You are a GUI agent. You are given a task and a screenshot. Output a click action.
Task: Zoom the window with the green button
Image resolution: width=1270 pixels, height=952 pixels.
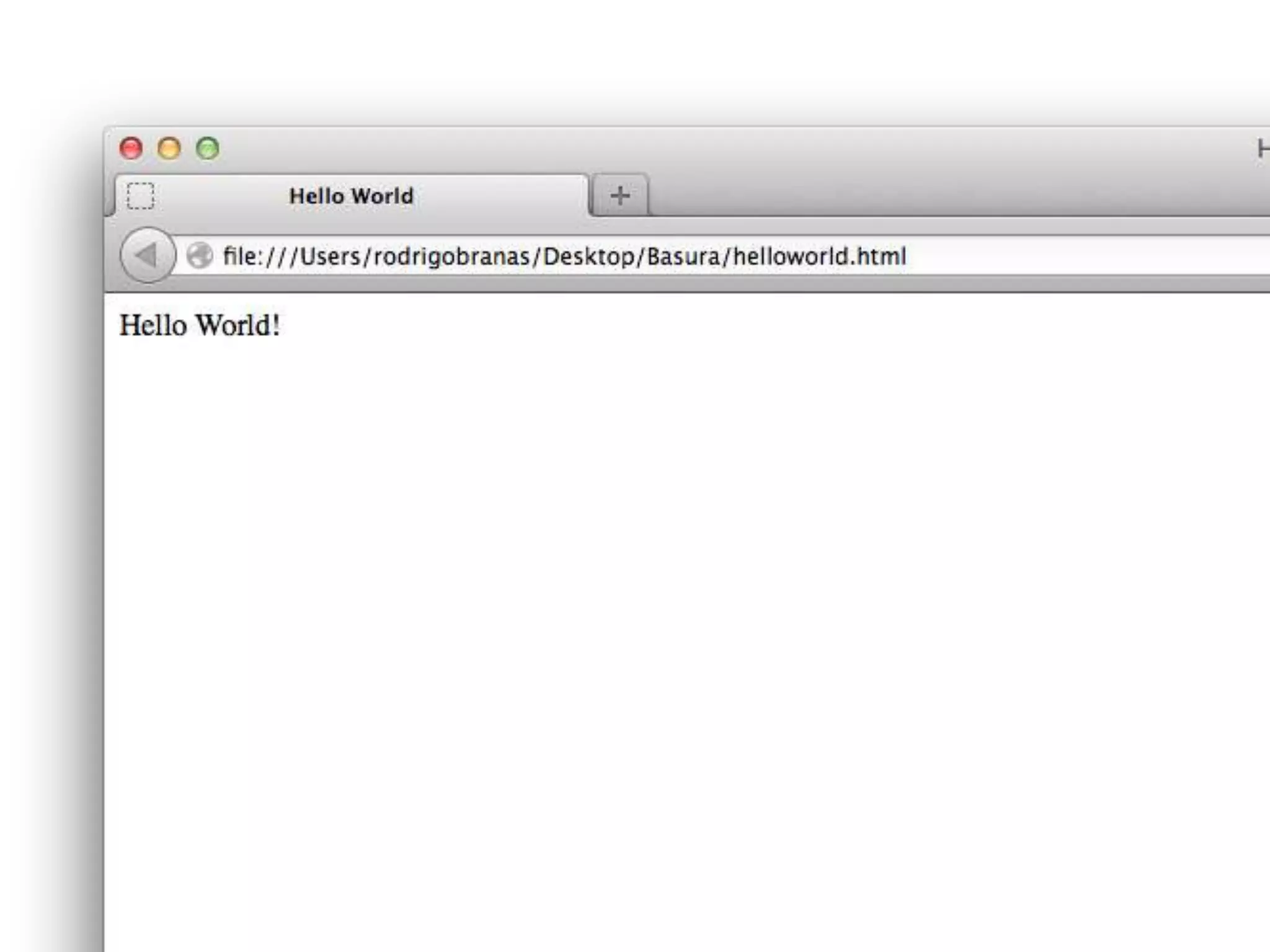pos(208,149)
